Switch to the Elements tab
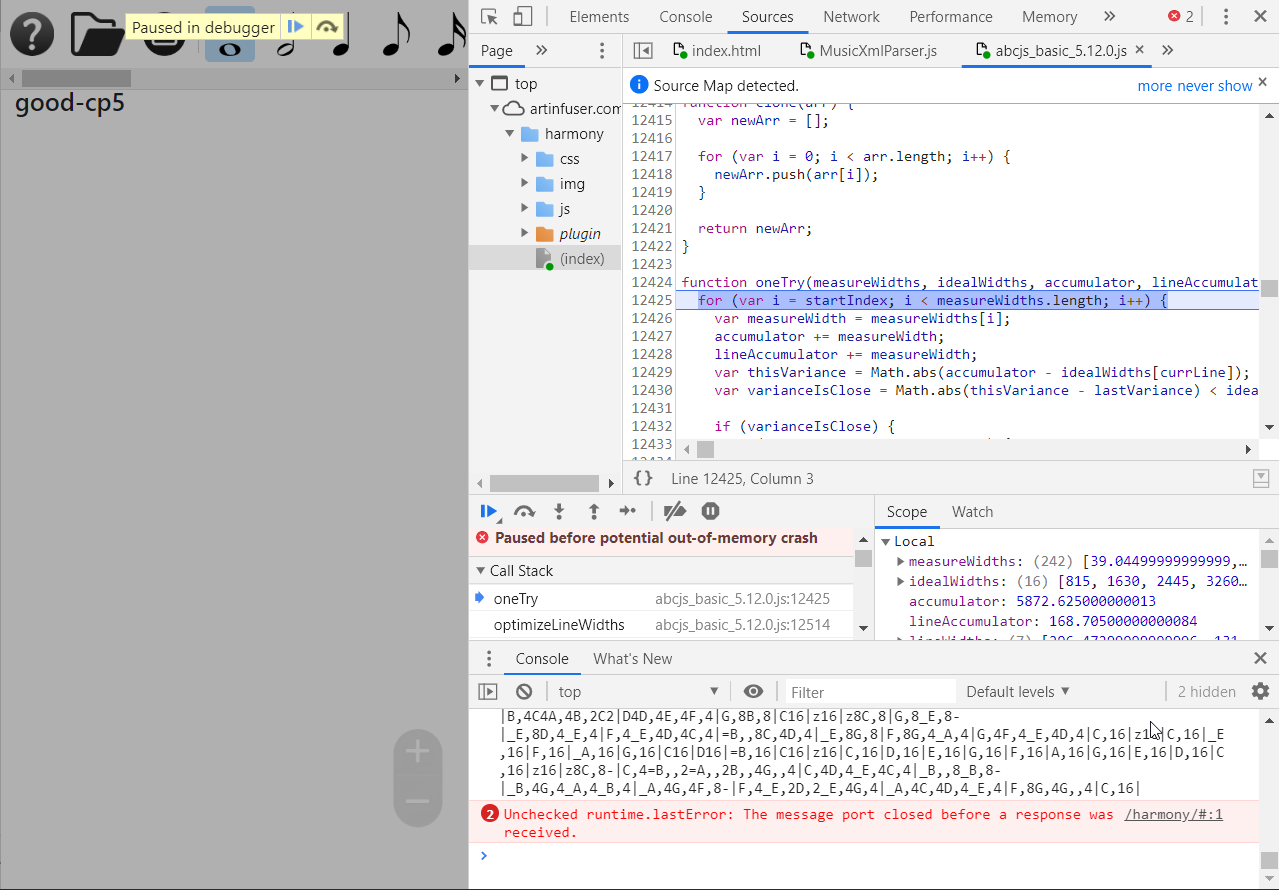 599,16
